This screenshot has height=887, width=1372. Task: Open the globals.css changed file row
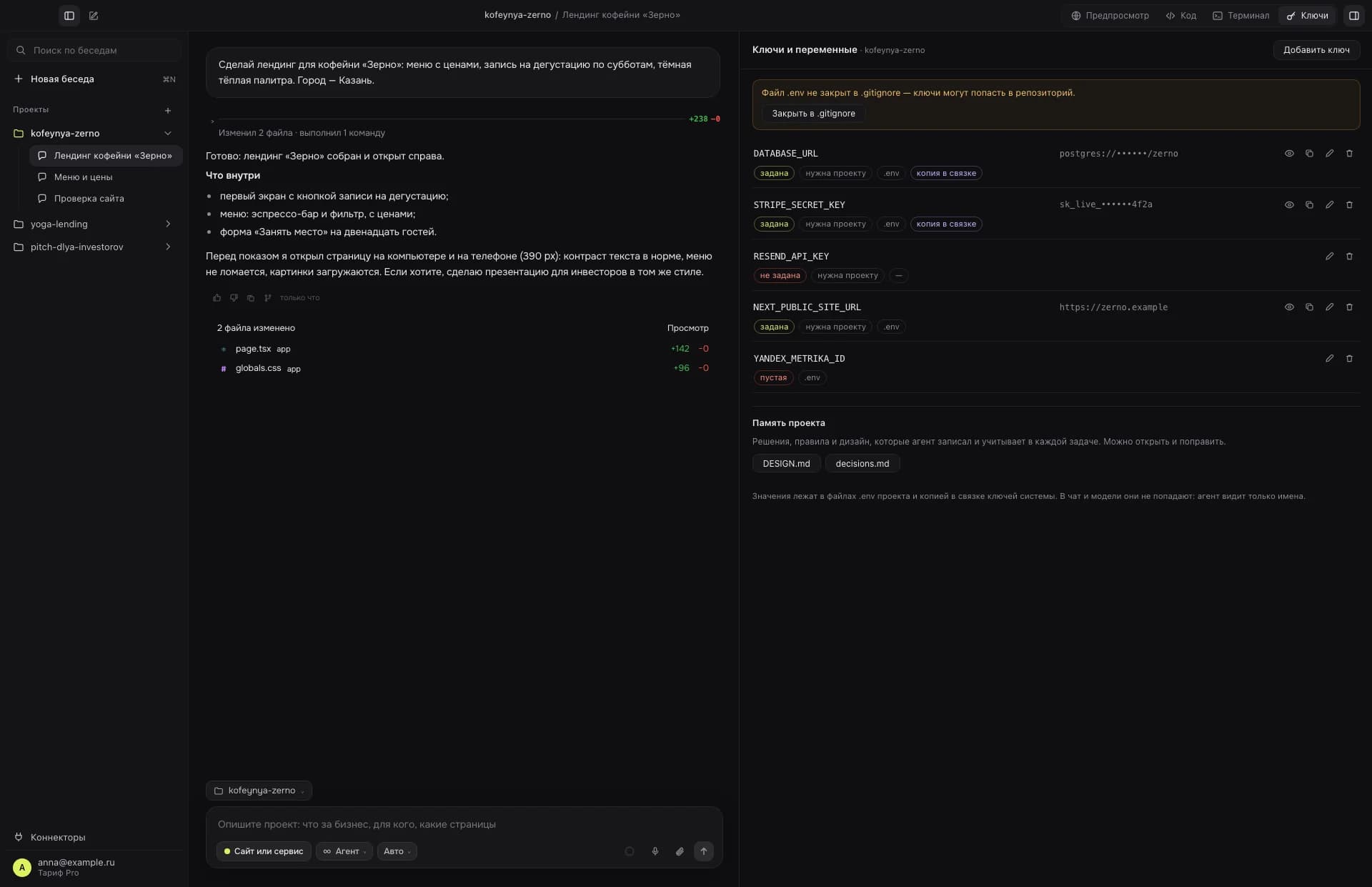pos(464,368)
